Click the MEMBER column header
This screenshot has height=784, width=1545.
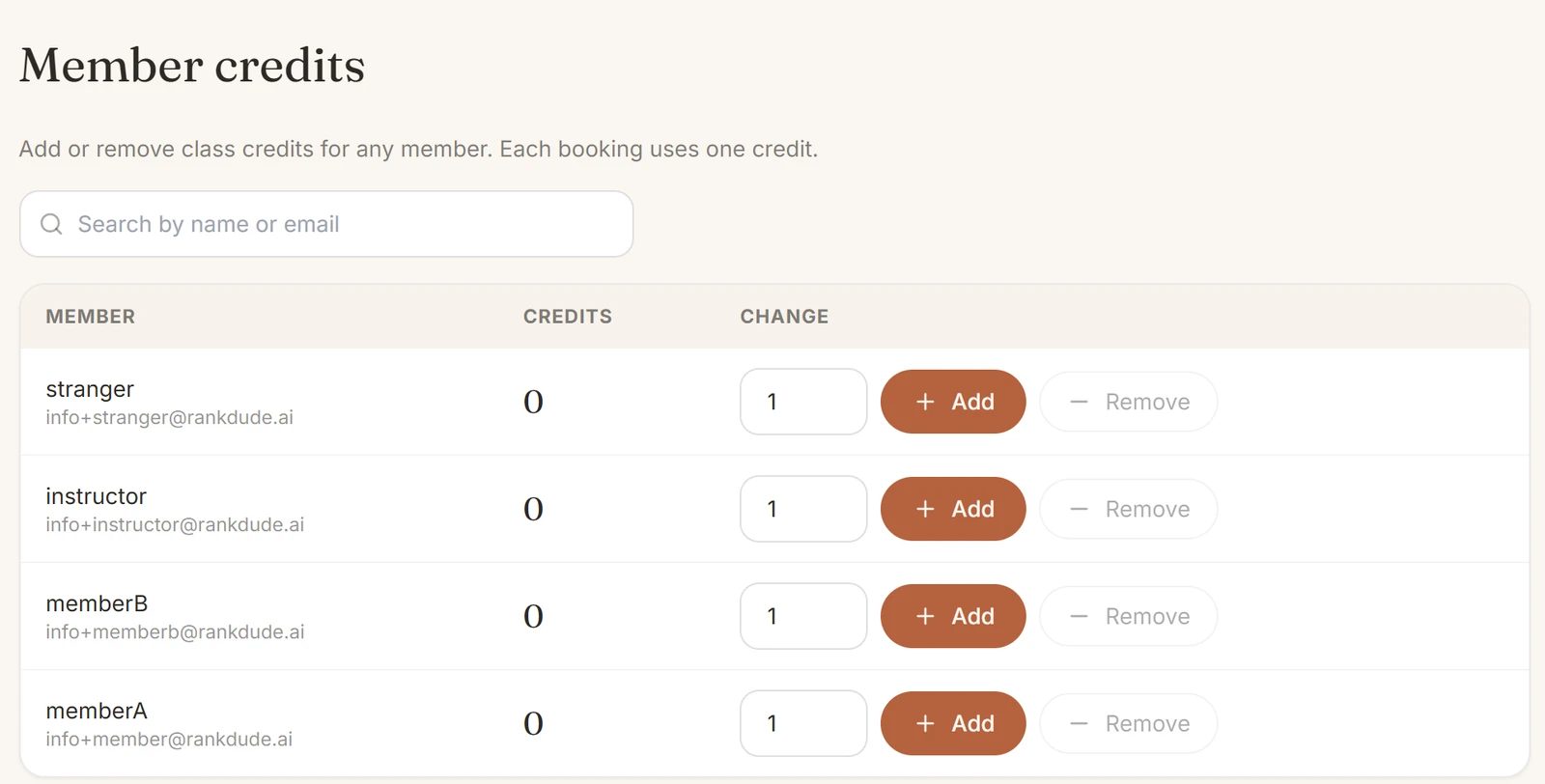(x=91, y=317)
